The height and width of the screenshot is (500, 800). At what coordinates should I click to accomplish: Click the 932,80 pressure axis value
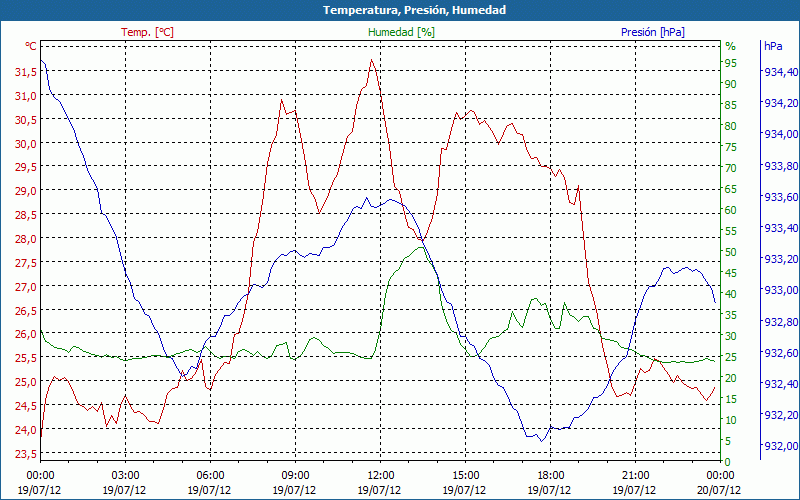point(781,321)
